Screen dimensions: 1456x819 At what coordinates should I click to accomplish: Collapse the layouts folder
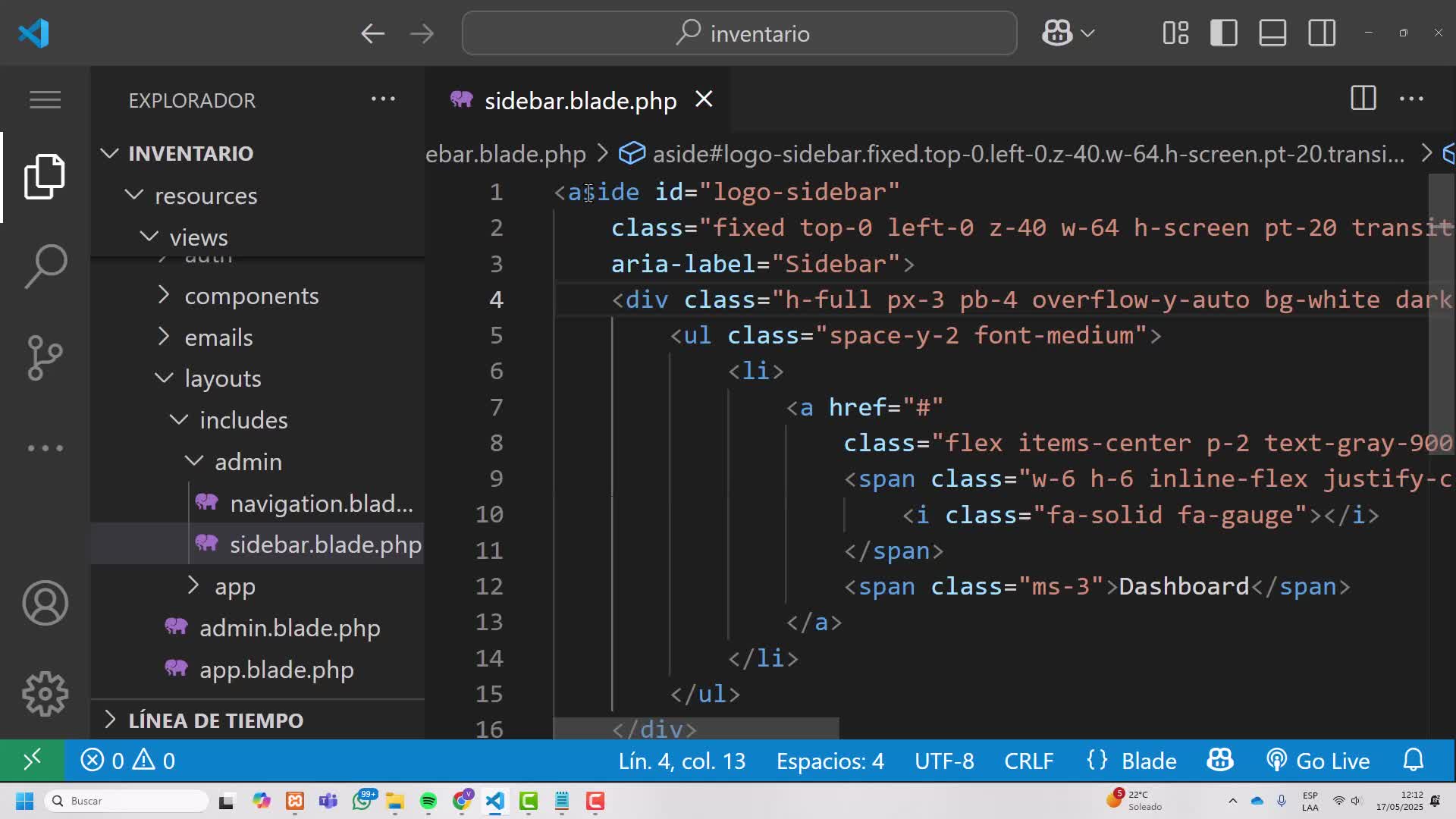click(x=164, y=378)
